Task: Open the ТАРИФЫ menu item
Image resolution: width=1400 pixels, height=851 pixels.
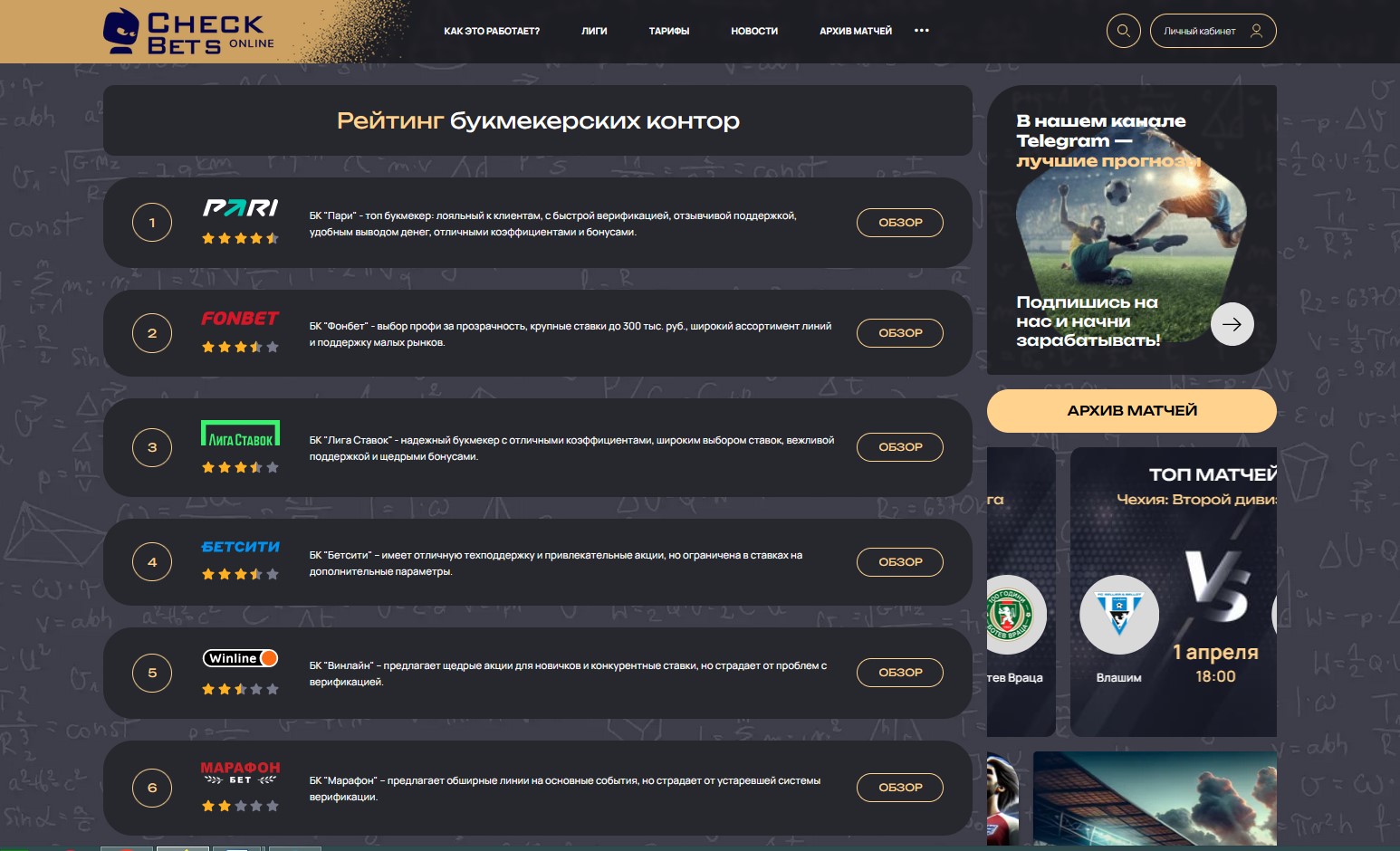Action: [669, 30]
